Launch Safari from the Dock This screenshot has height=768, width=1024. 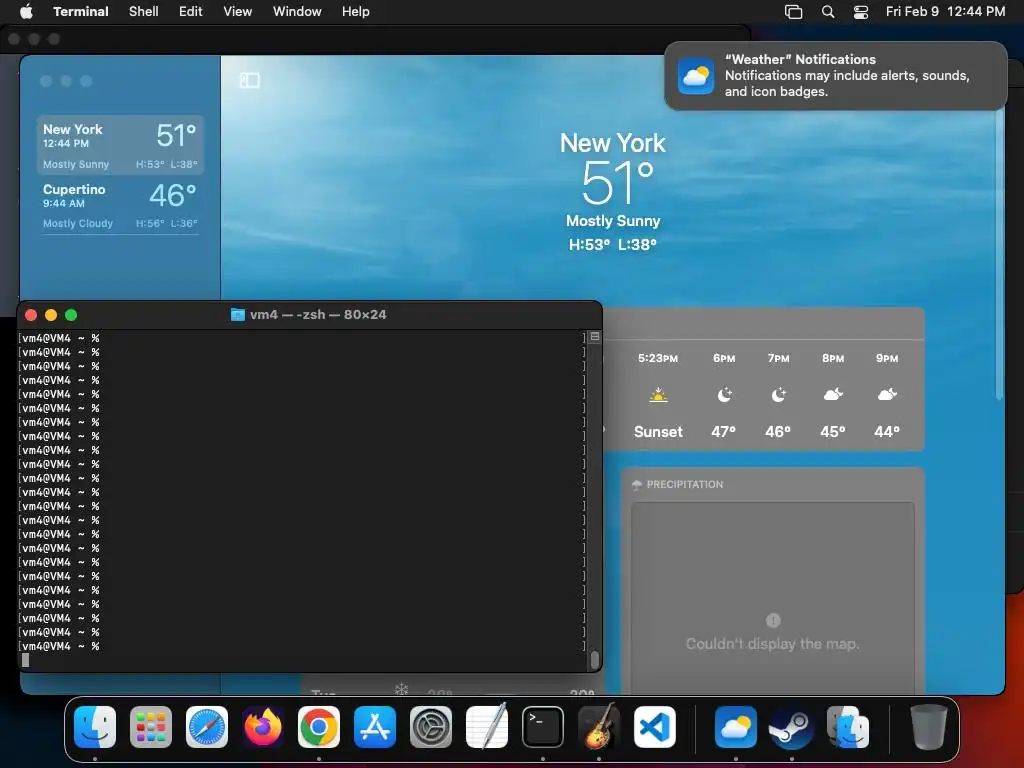(207, 727)
